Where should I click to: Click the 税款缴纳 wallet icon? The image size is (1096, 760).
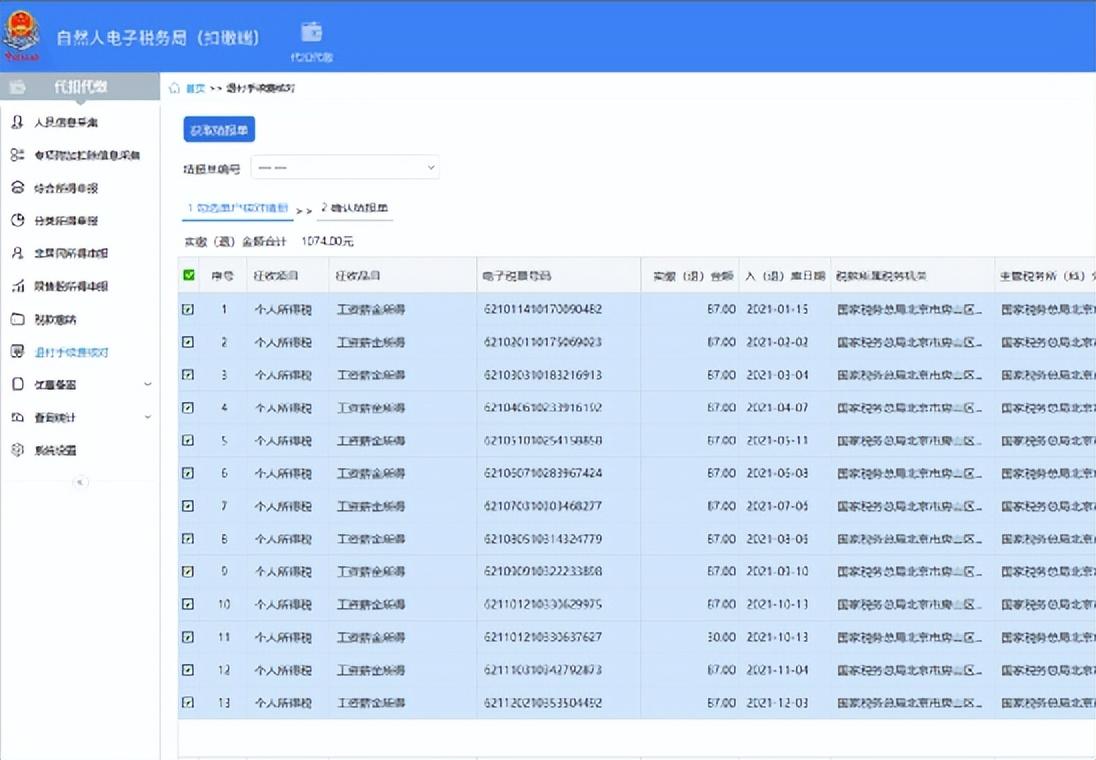[17, 320]
